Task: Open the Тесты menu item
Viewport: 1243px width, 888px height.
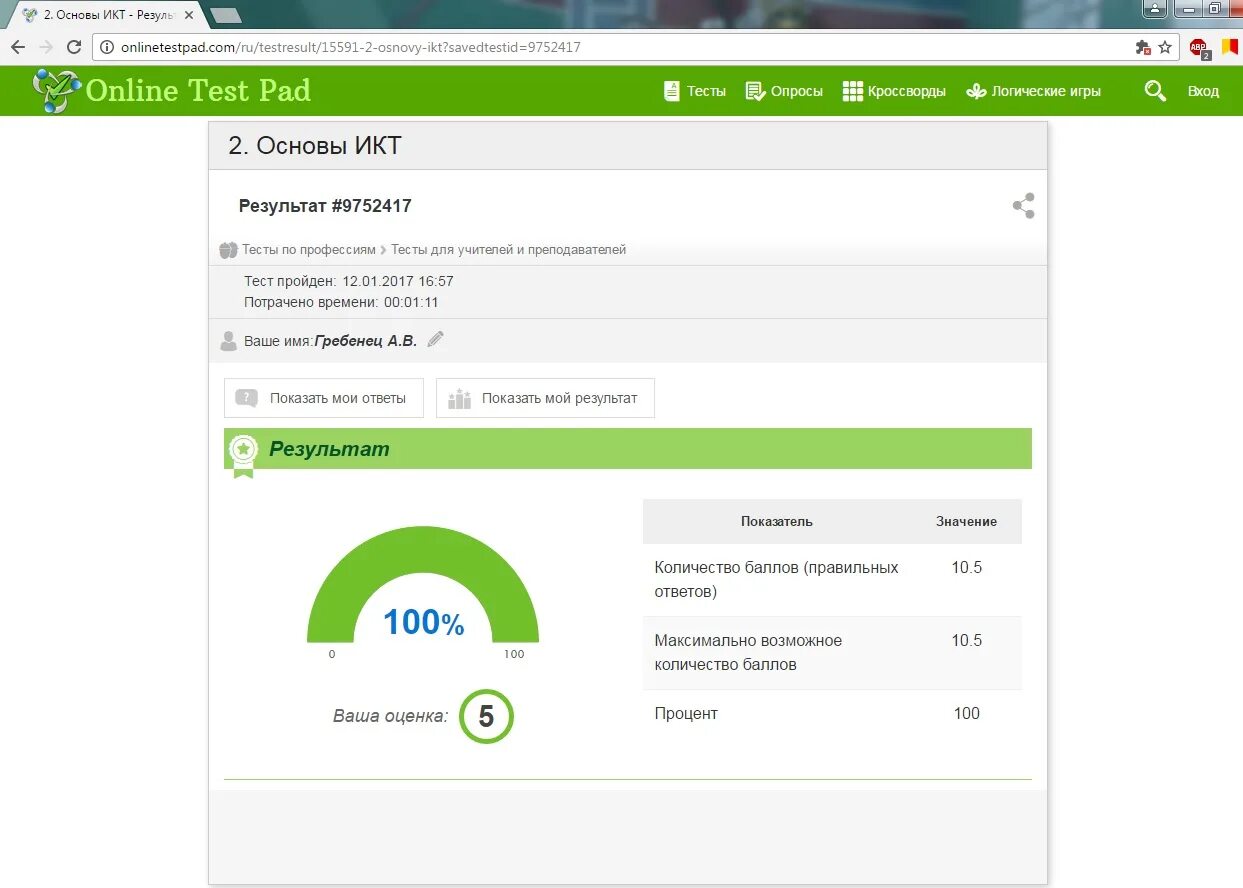Action: (695, 91)
